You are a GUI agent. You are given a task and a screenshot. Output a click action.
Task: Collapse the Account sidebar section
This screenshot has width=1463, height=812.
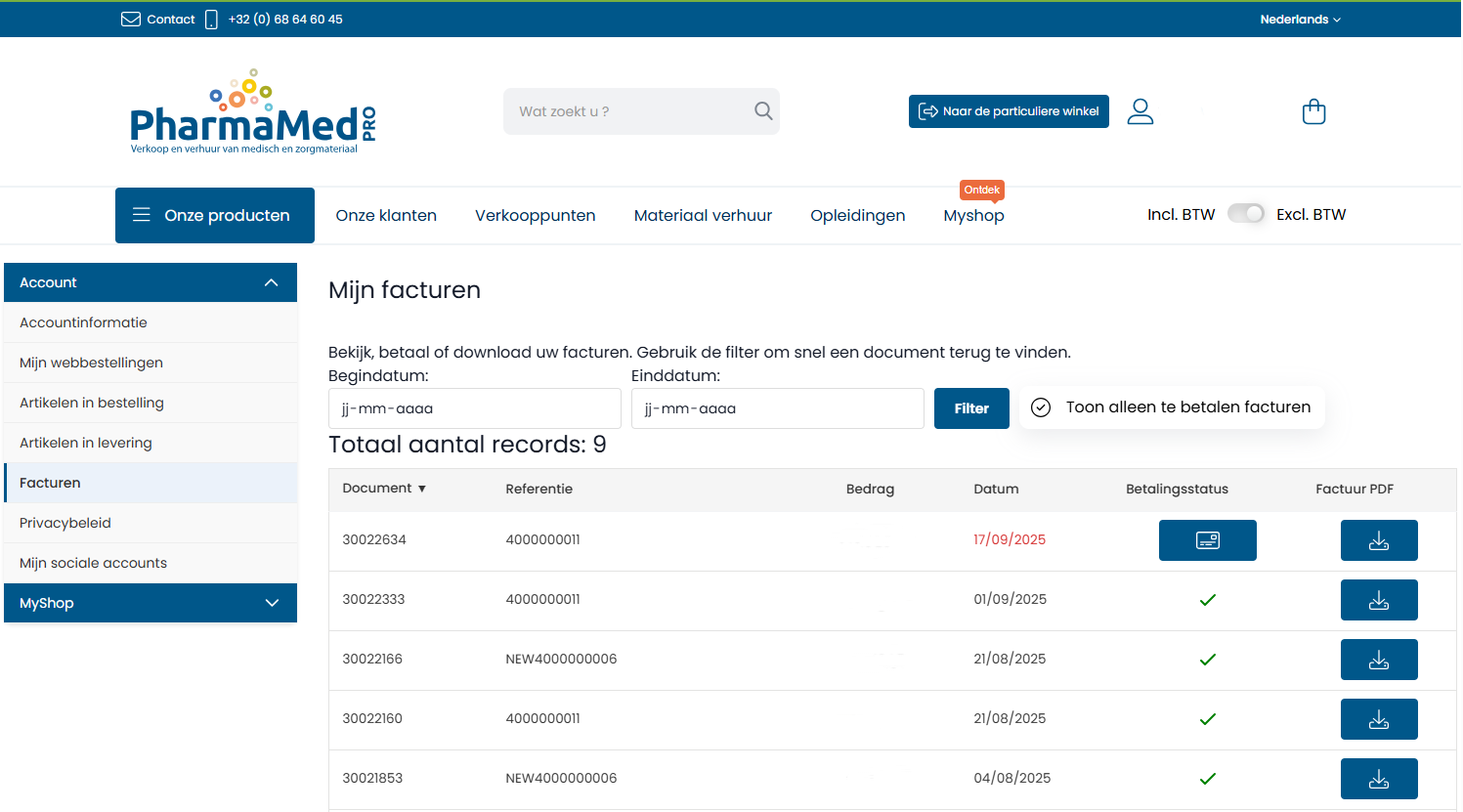pos(272,282)
